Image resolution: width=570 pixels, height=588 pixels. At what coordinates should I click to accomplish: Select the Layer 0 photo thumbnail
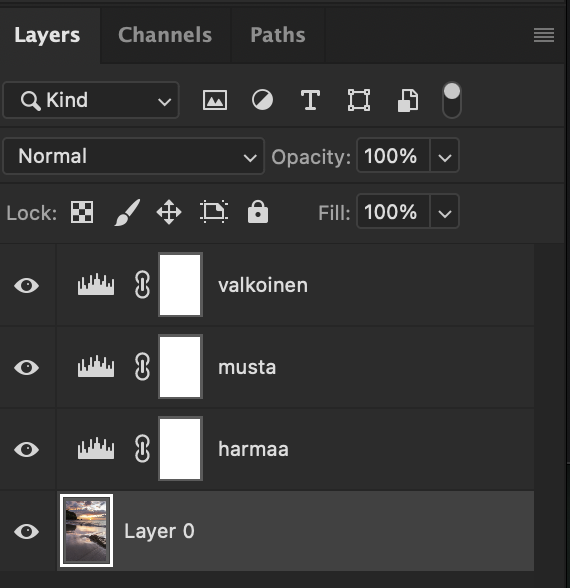tap(86, 531)
